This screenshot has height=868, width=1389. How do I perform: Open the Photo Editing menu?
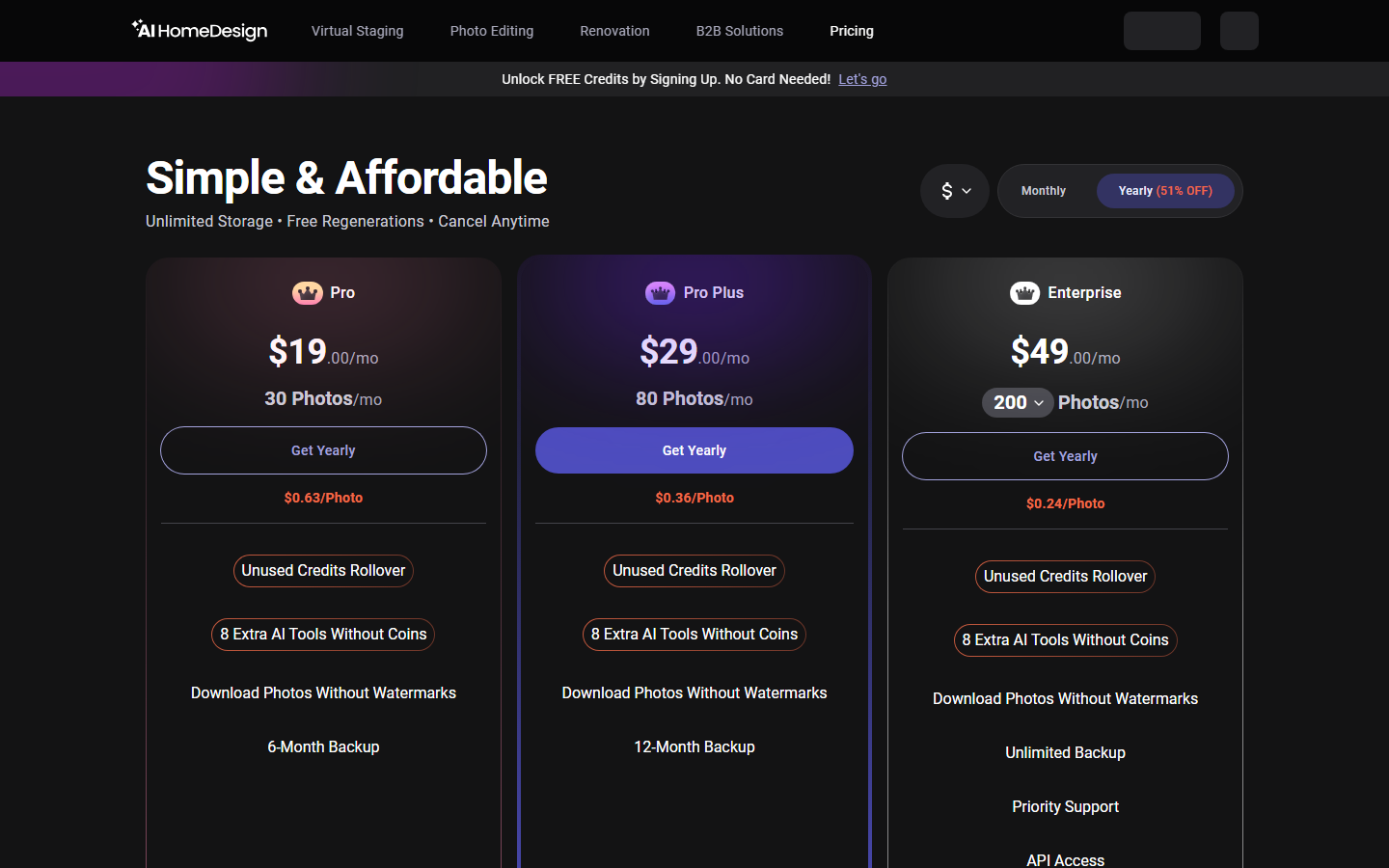coord(492,31)
